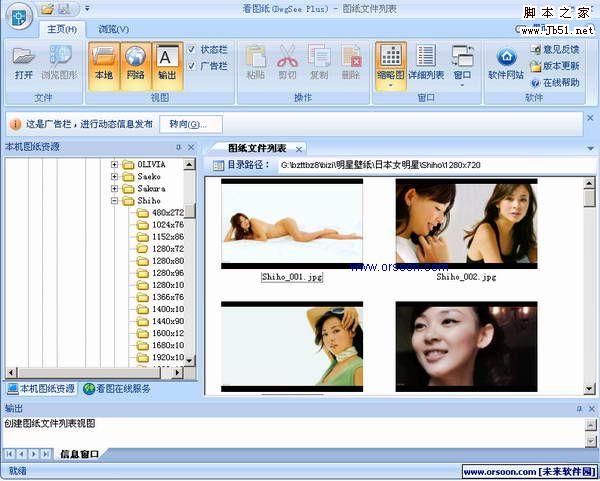Uncheck the 状态栏 checkbox
Image resolution: width=600 pixels, height=481 pixels.
click(x=192, y=50)
